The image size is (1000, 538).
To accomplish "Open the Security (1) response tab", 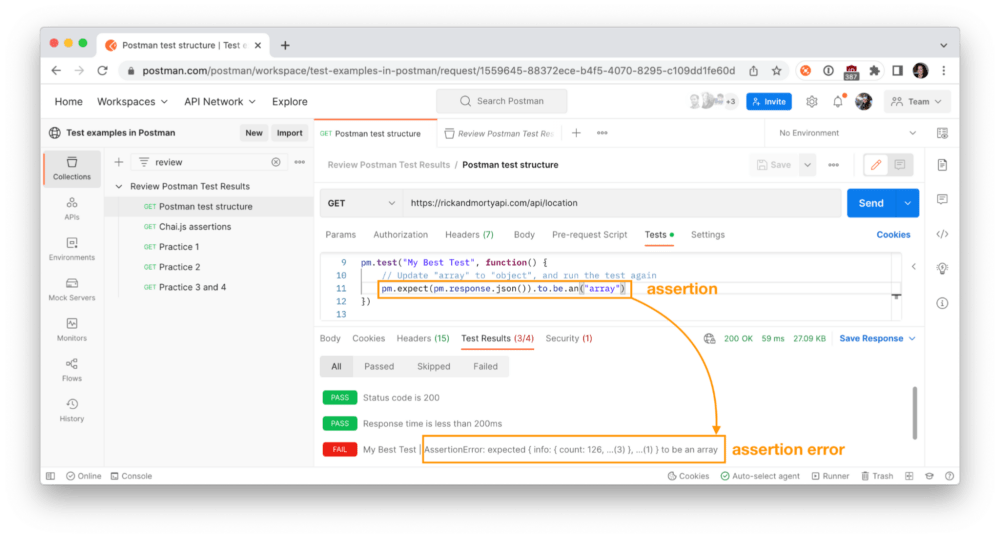I will point(568,338).
